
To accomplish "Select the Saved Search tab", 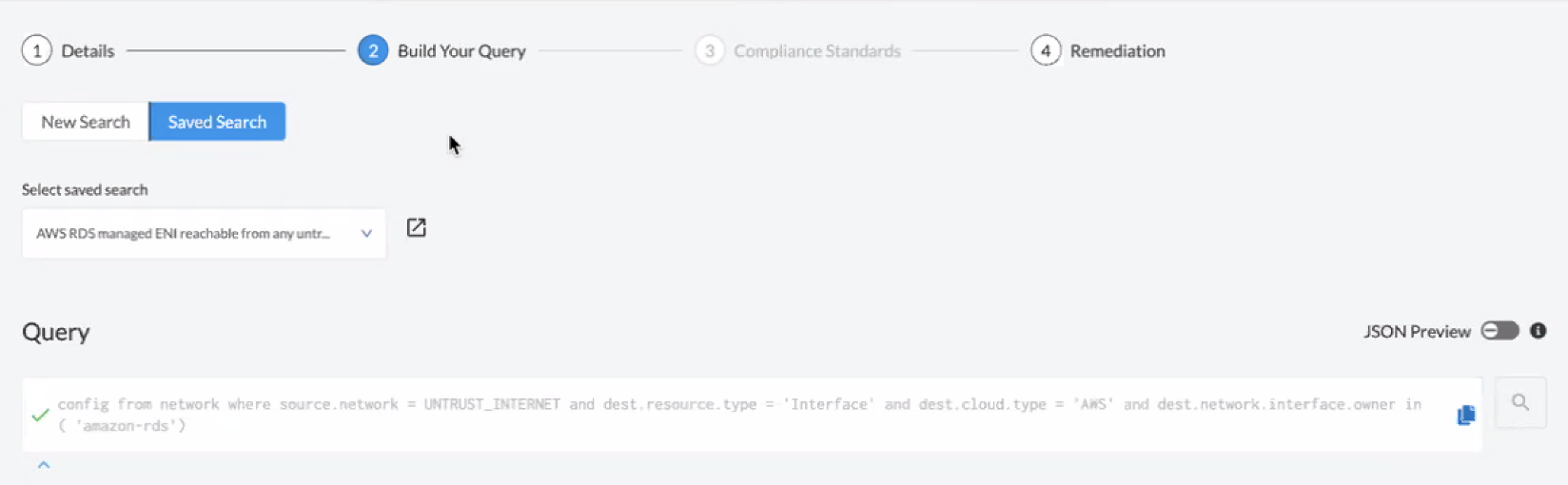I will pos(217,122).
